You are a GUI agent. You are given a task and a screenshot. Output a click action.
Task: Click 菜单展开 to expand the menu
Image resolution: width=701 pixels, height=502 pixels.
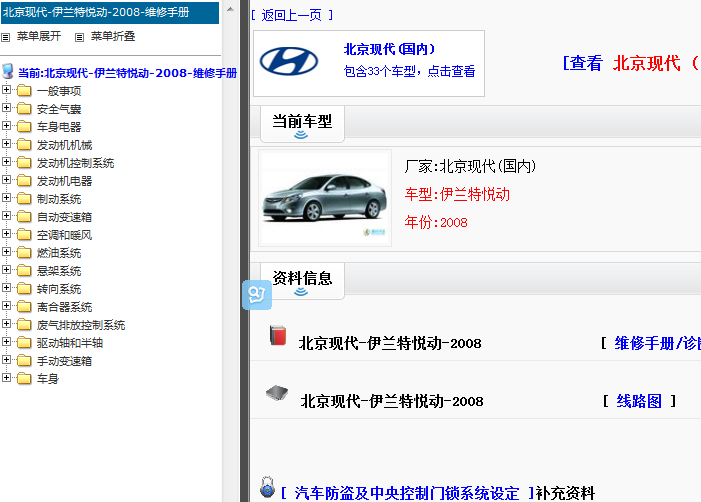click(39, 36)
